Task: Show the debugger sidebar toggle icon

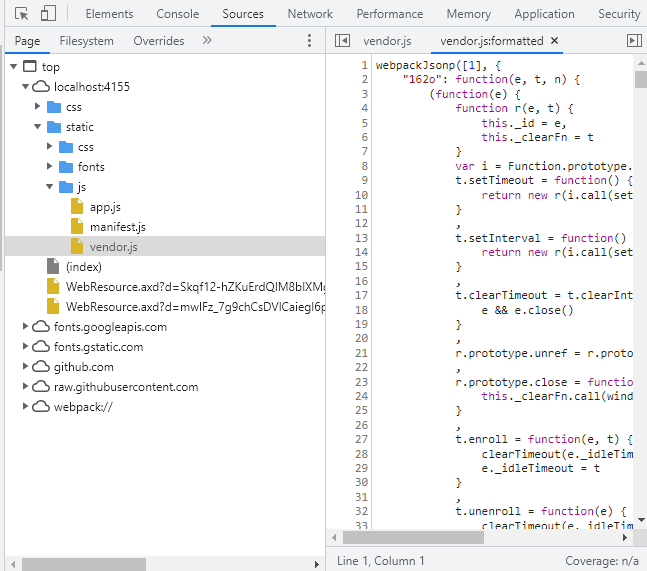Action: [x=634, y=40]
